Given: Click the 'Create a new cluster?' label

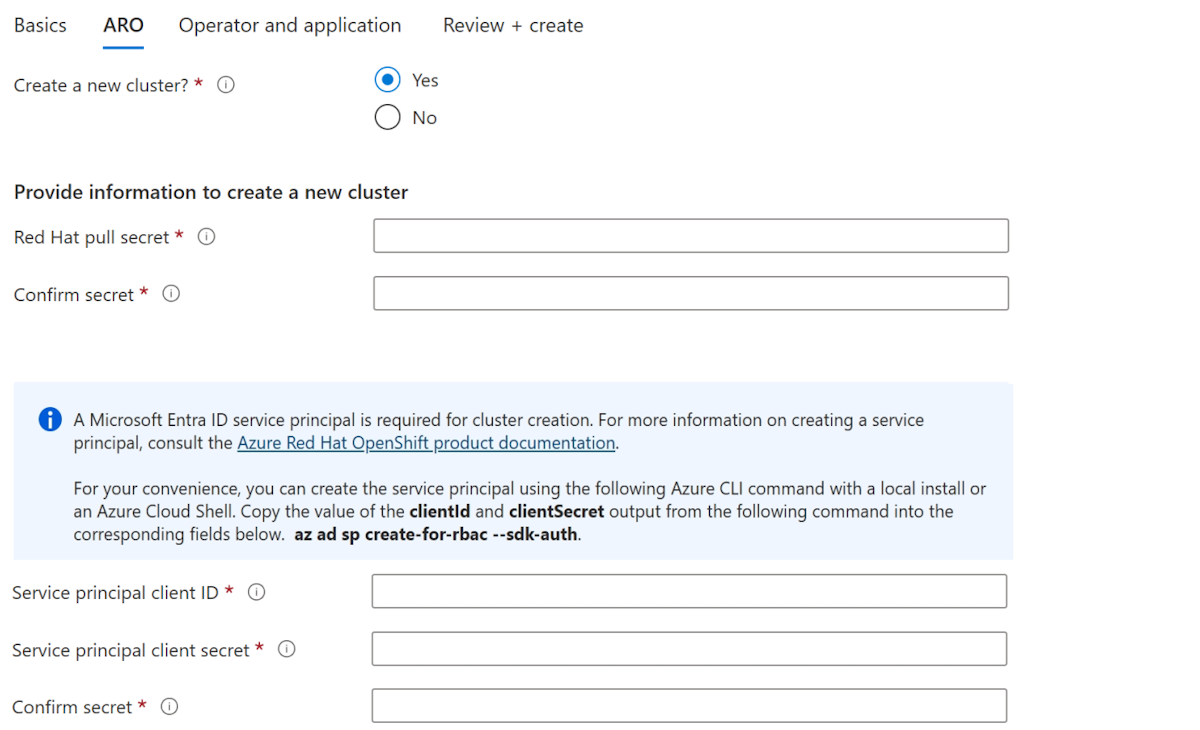Looking at the screenshot, I should (x=101, y=85).
